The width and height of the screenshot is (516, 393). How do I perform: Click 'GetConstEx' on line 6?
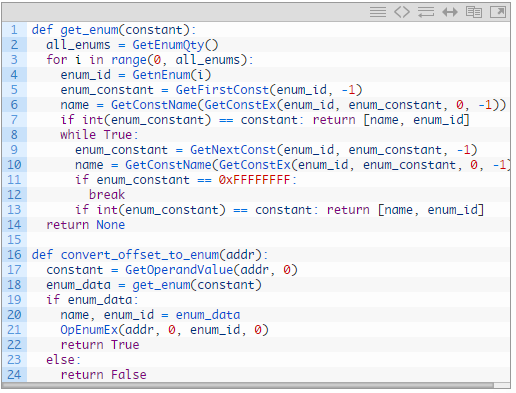coord(240,105)
